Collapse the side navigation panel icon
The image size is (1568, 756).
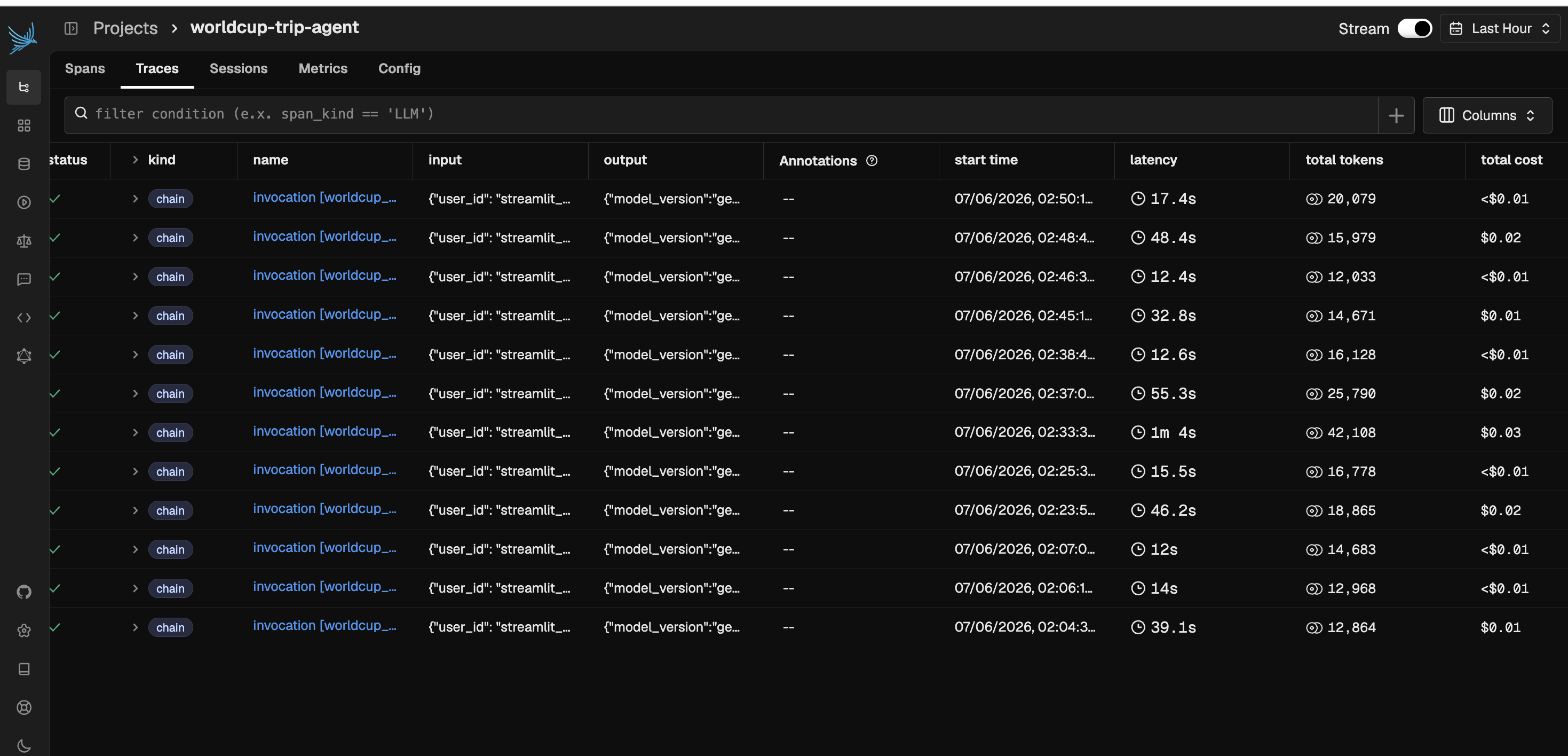coord(71,29)
